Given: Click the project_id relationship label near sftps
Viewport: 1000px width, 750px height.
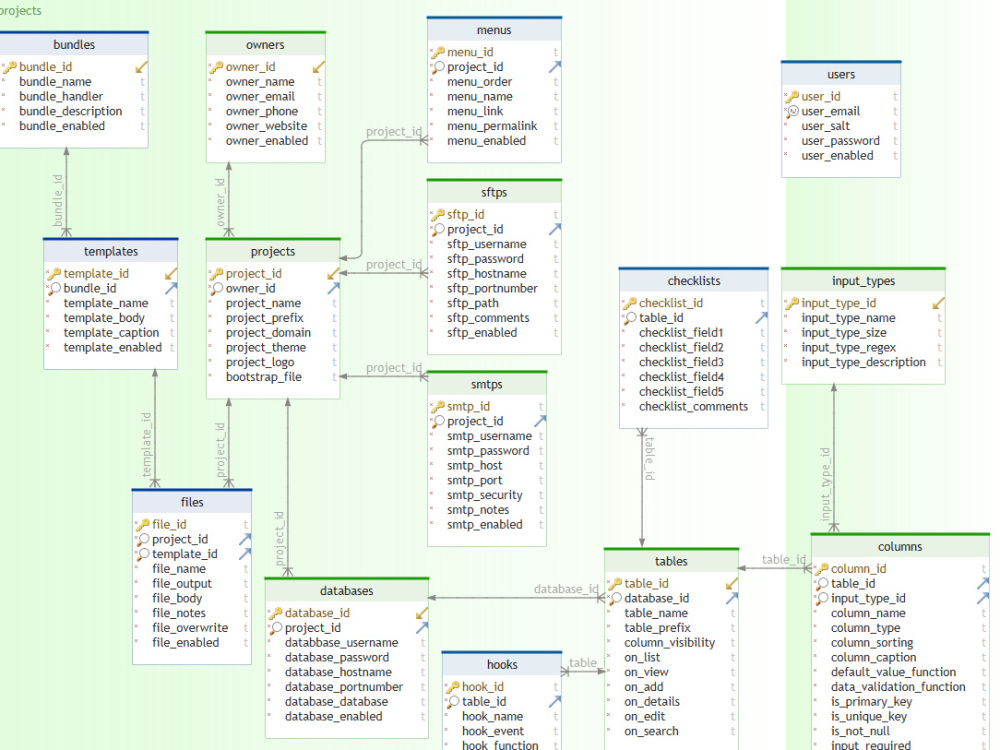Looking at the screenshot, I should (x=394, y=264).
